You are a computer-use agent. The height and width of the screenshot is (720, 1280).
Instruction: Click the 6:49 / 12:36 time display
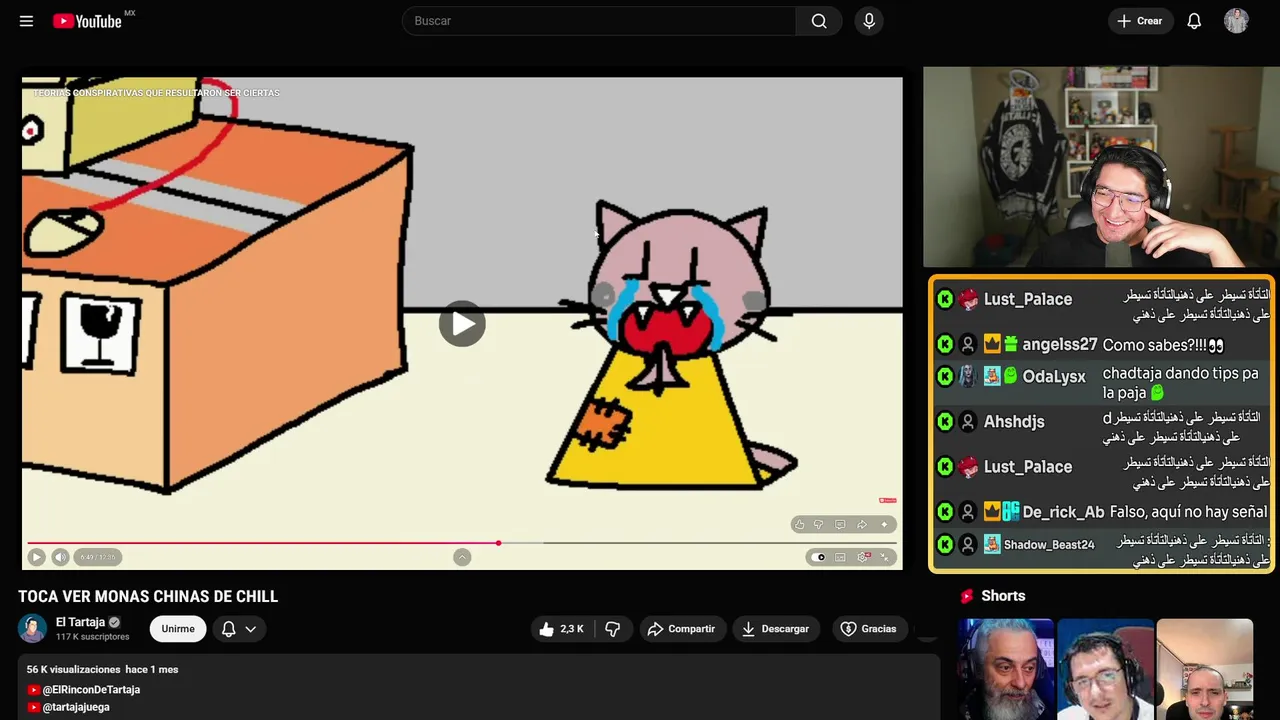click(98, 557)
